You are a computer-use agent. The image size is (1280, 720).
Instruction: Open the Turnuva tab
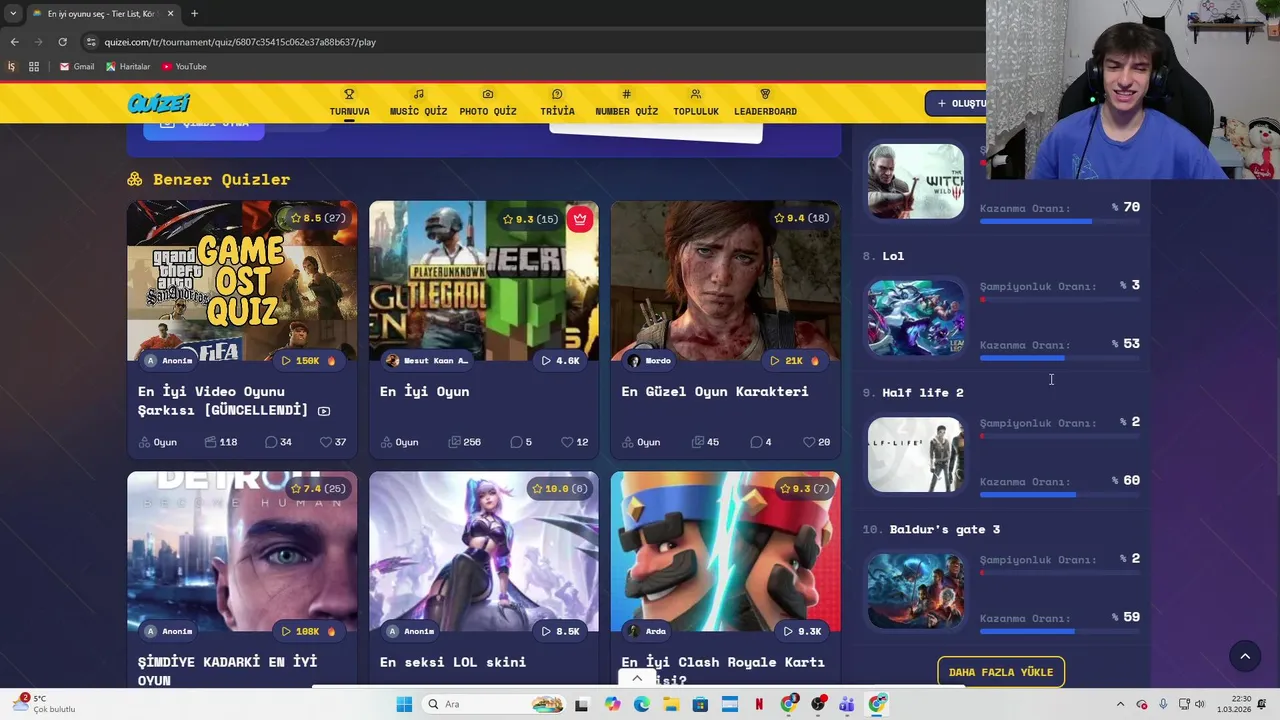coord(349,103)
